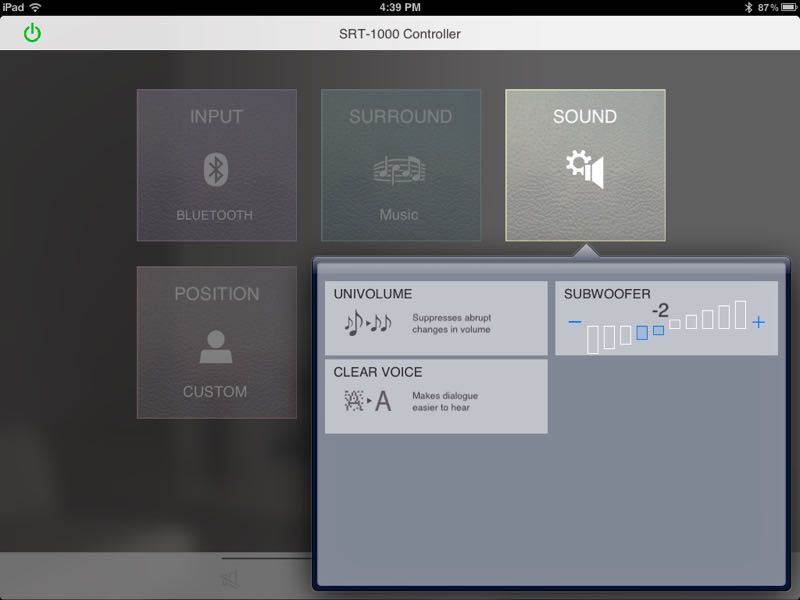Screen dimensions: 800x600
Task: Tap the green power icon
Action: click(x=33, y=33)
